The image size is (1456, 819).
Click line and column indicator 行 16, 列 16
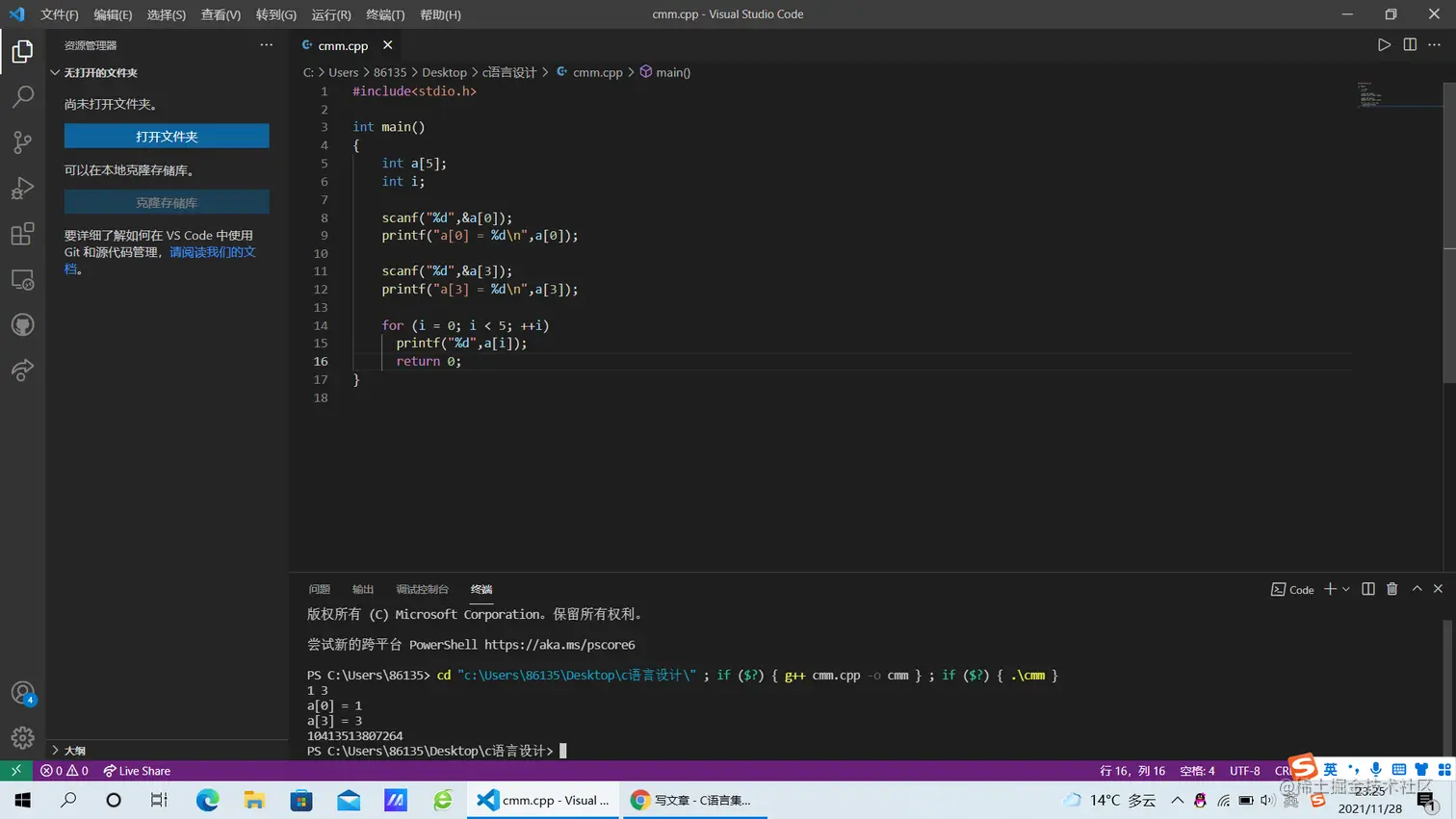coord(1132,771)
